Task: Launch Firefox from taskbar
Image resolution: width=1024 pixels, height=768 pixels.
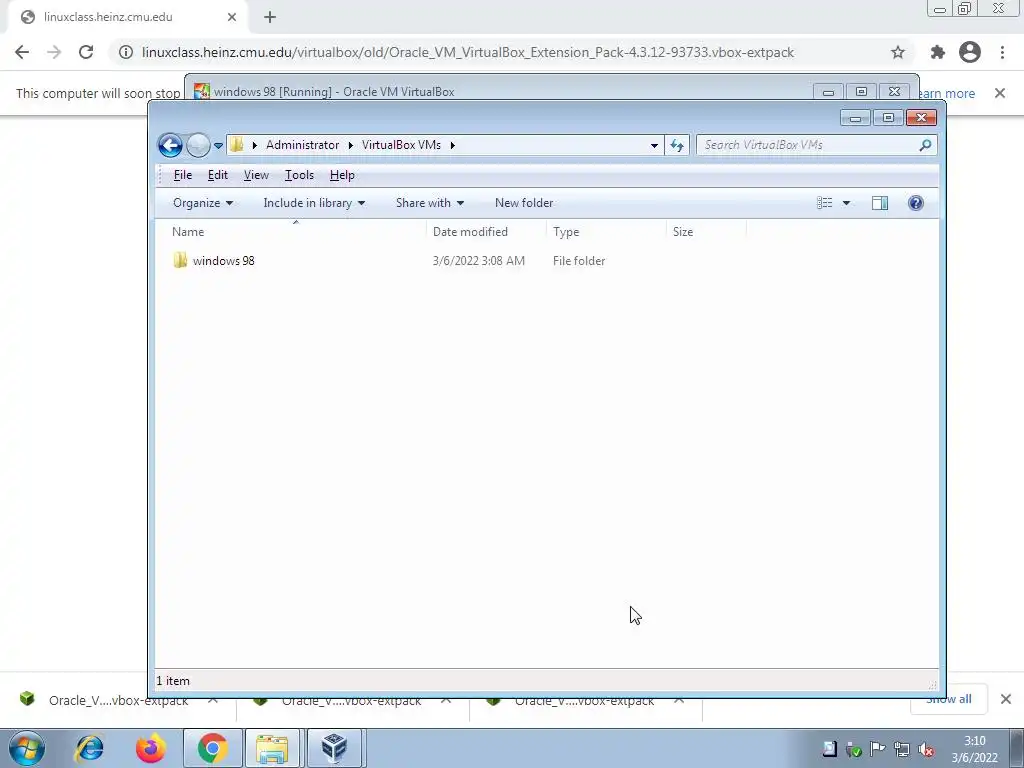Action: click(150, 748)
